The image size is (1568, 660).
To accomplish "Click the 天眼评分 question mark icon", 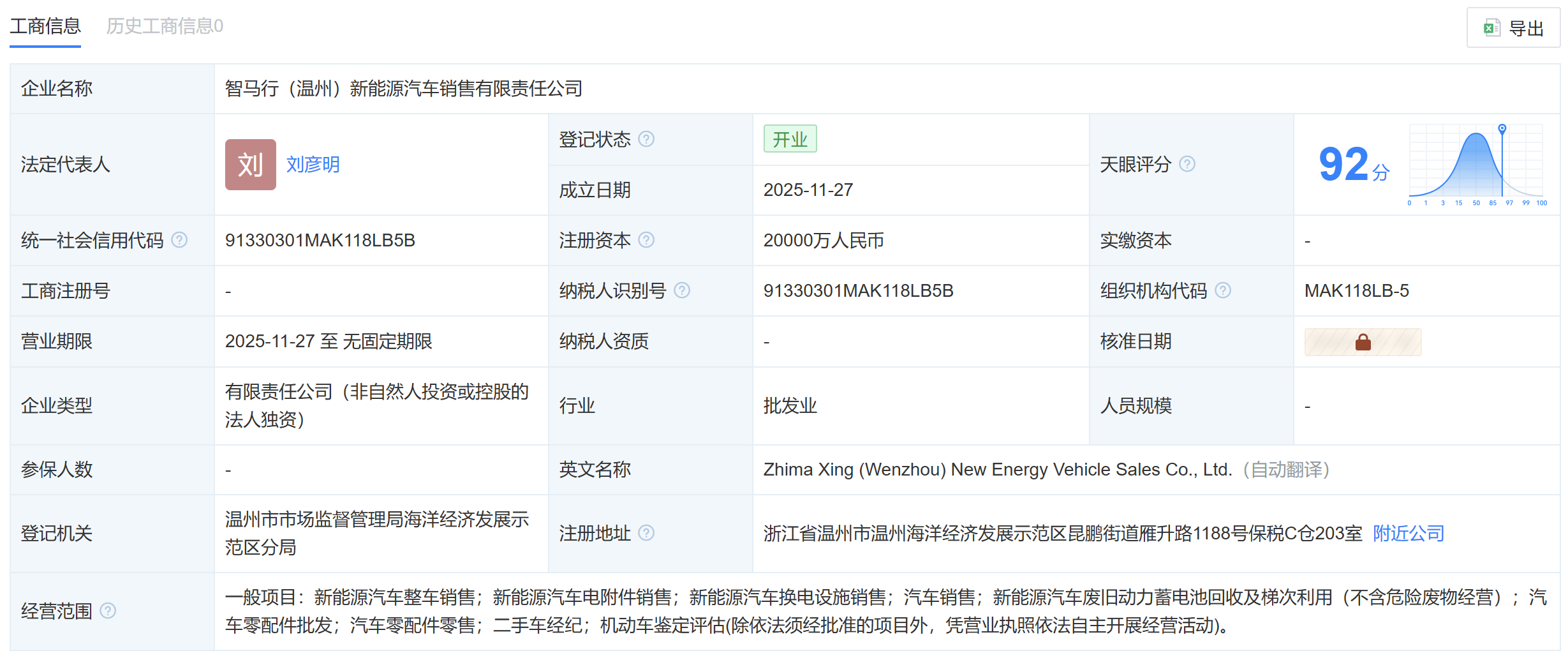I will [1188, 164].
